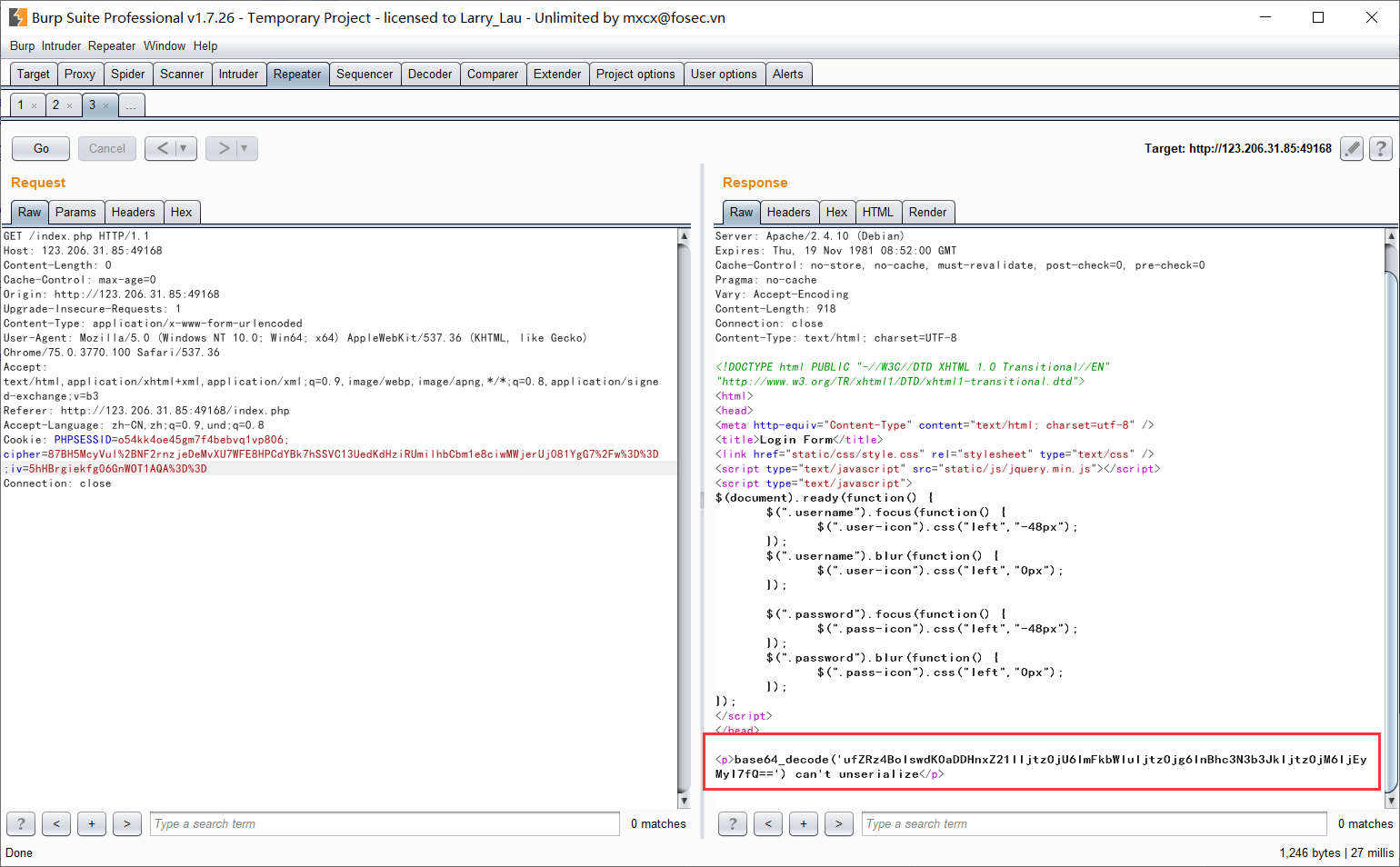Close Repeater tab 3 via its x
Screen dimensions: 1400x867
pos(105,106)
